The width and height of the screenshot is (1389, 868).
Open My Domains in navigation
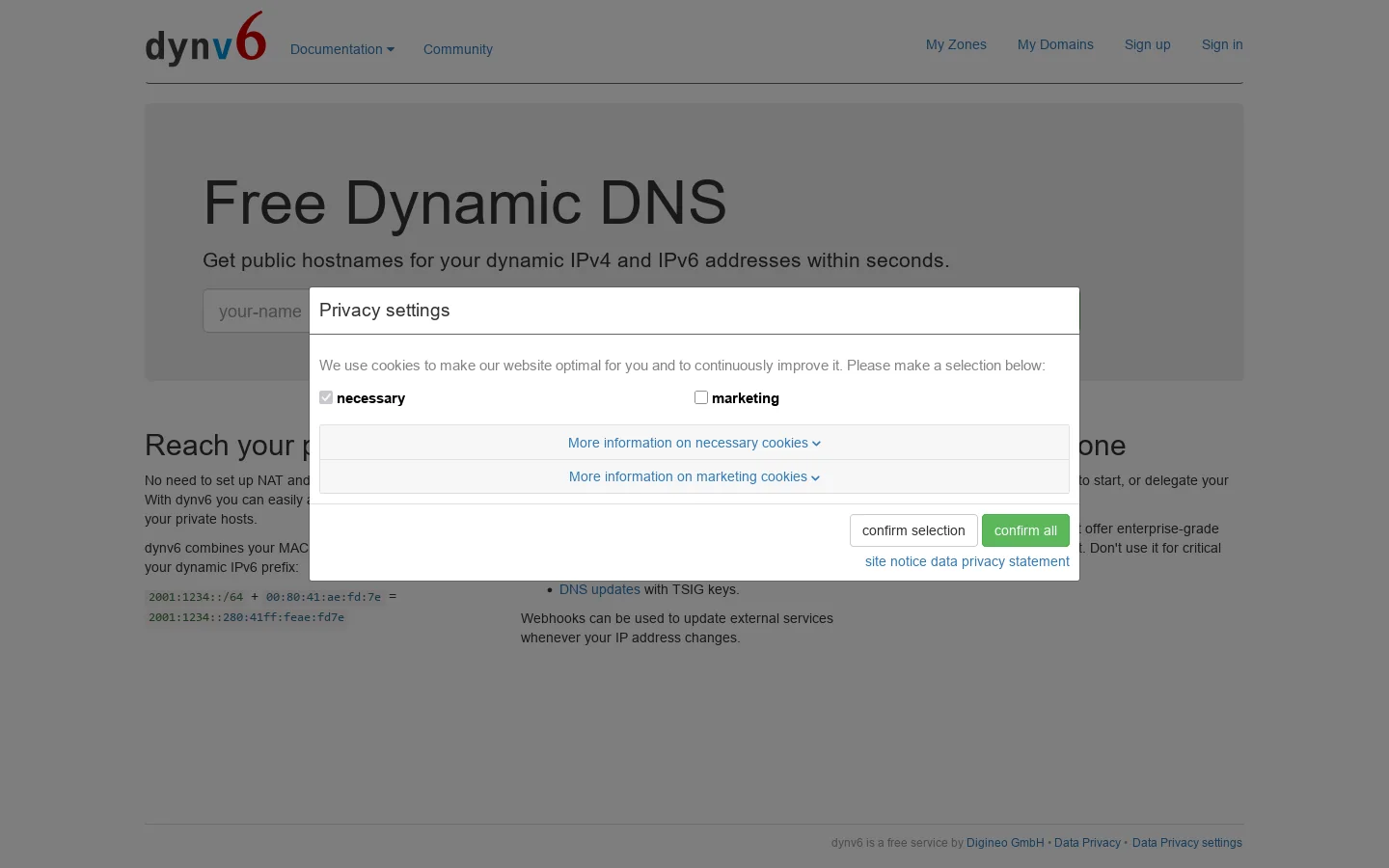1055,44
